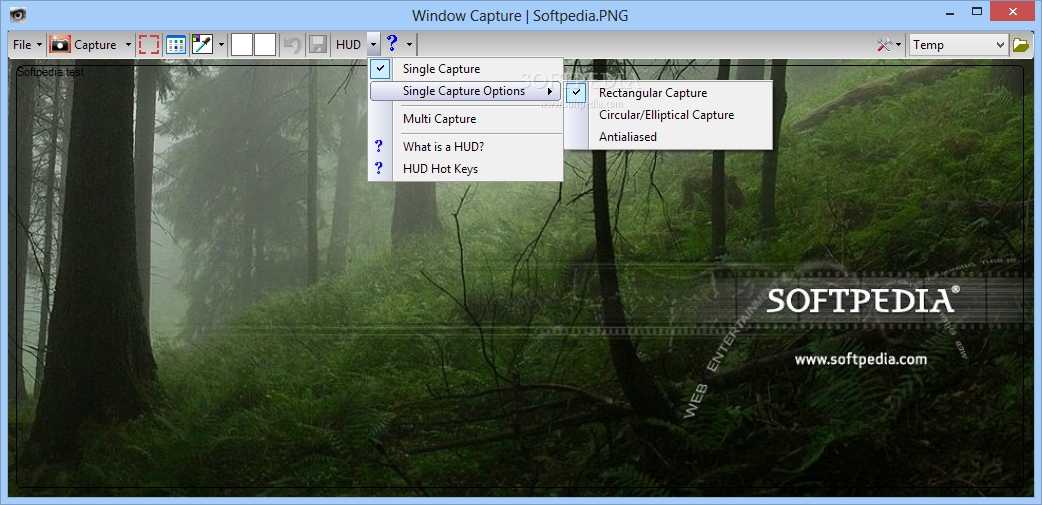This screenshot has height=505, width=1042.
Task: Open the Capture dropdown arrow
Action: (128, 45)
